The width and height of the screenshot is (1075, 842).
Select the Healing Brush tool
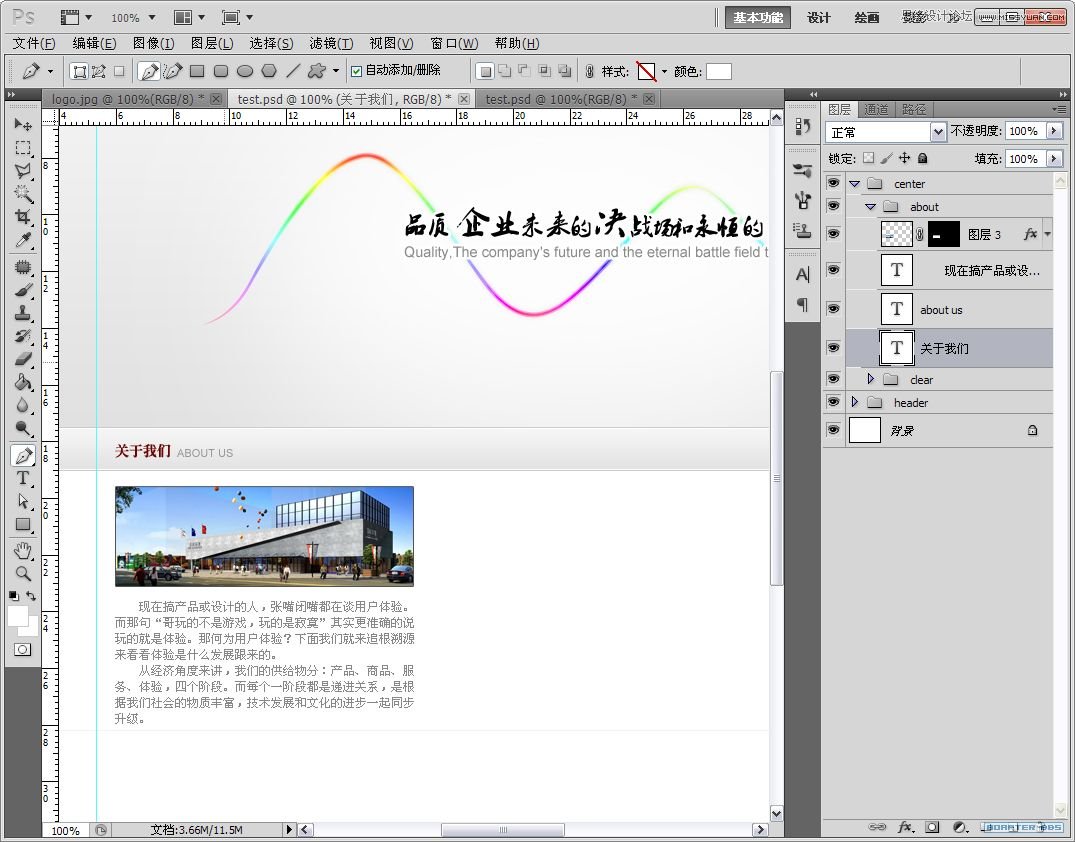23,267
